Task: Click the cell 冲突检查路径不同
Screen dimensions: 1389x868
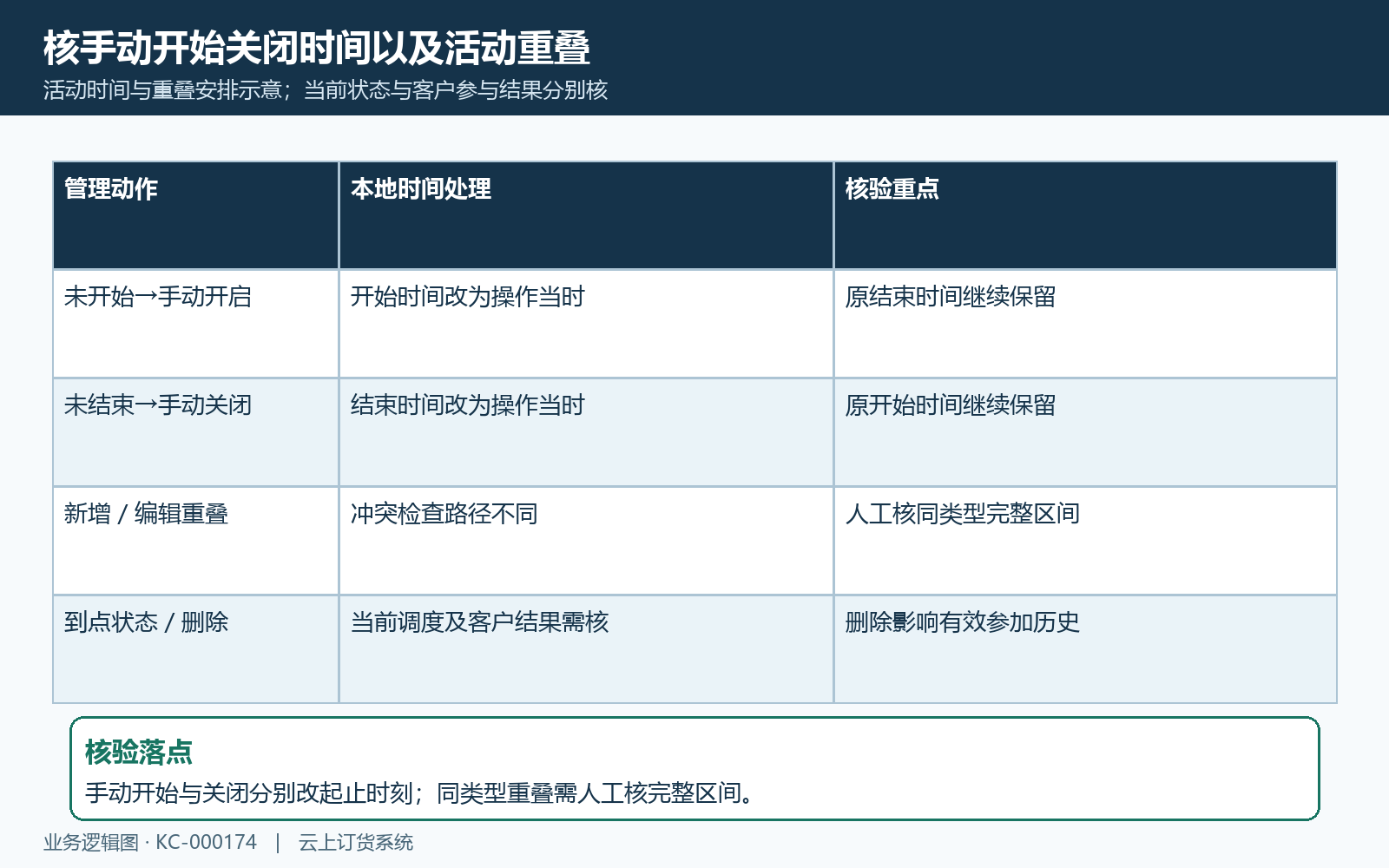Action: tap(586, 541)
